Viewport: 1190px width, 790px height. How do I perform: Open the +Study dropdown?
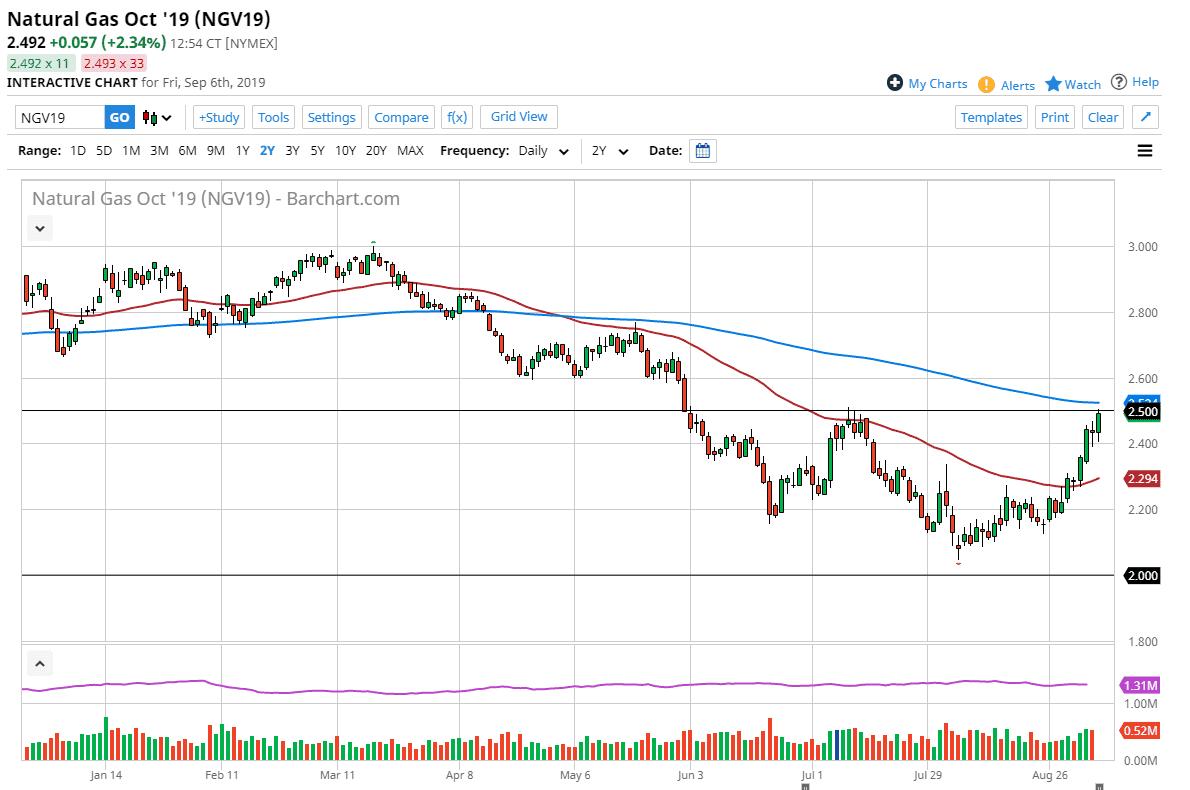pos(218,117)
